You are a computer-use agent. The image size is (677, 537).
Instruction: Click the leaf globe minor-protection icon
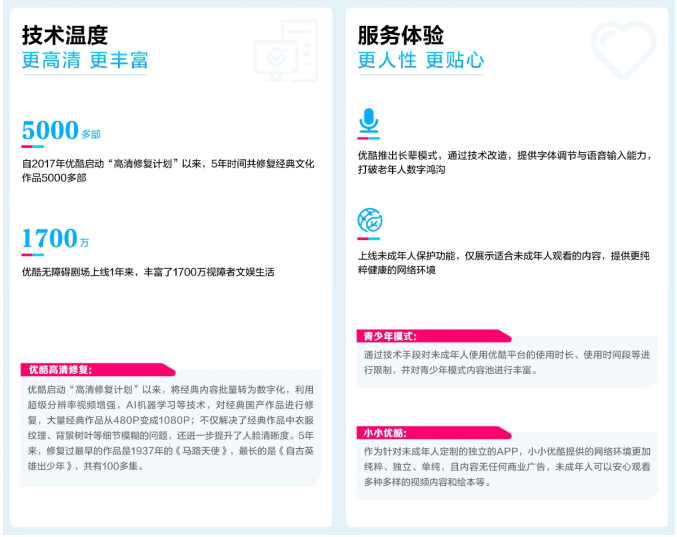(370, 221)
